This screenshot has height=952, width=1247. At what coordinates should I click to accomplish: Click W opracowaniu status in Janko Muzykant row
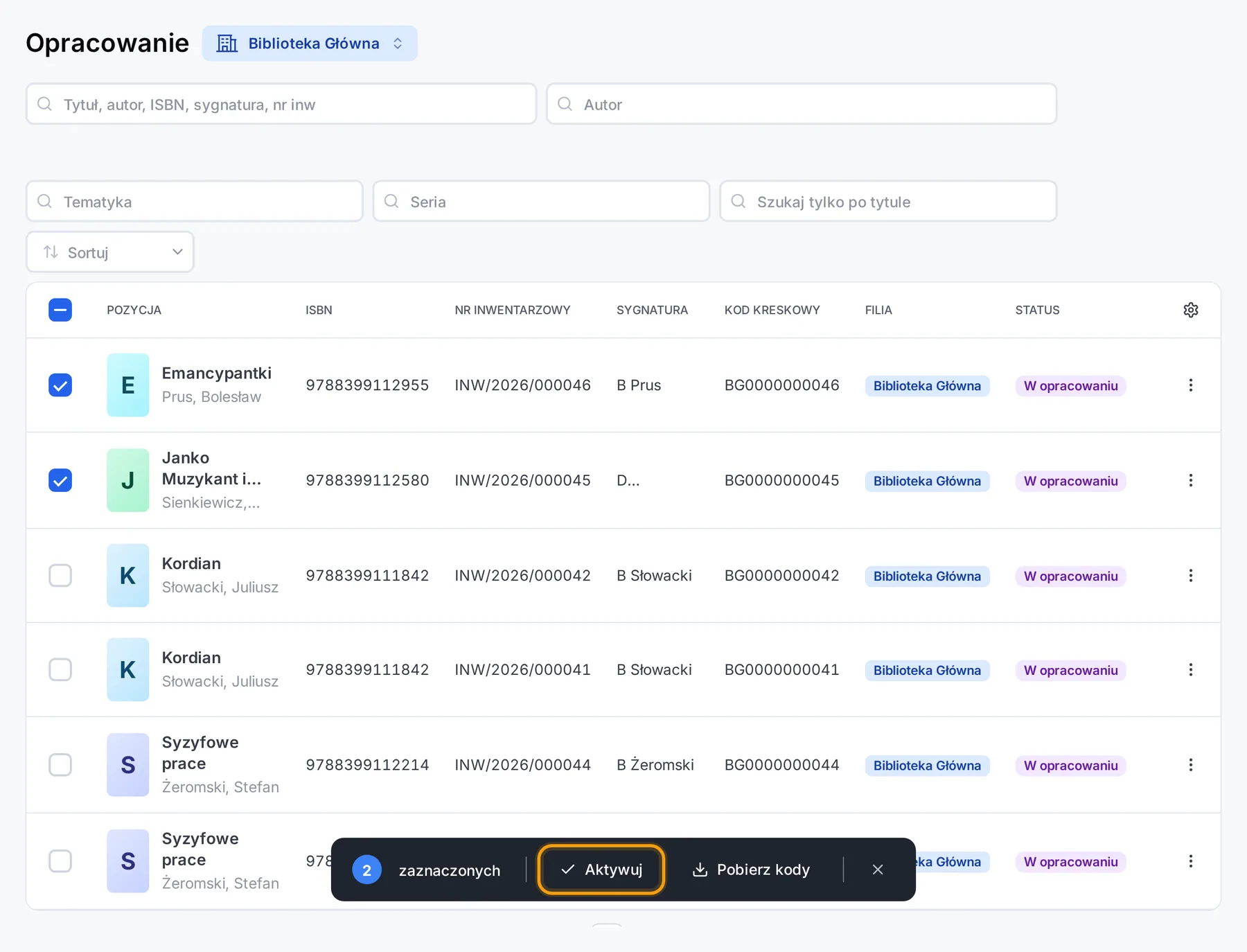pos(1070,481)
